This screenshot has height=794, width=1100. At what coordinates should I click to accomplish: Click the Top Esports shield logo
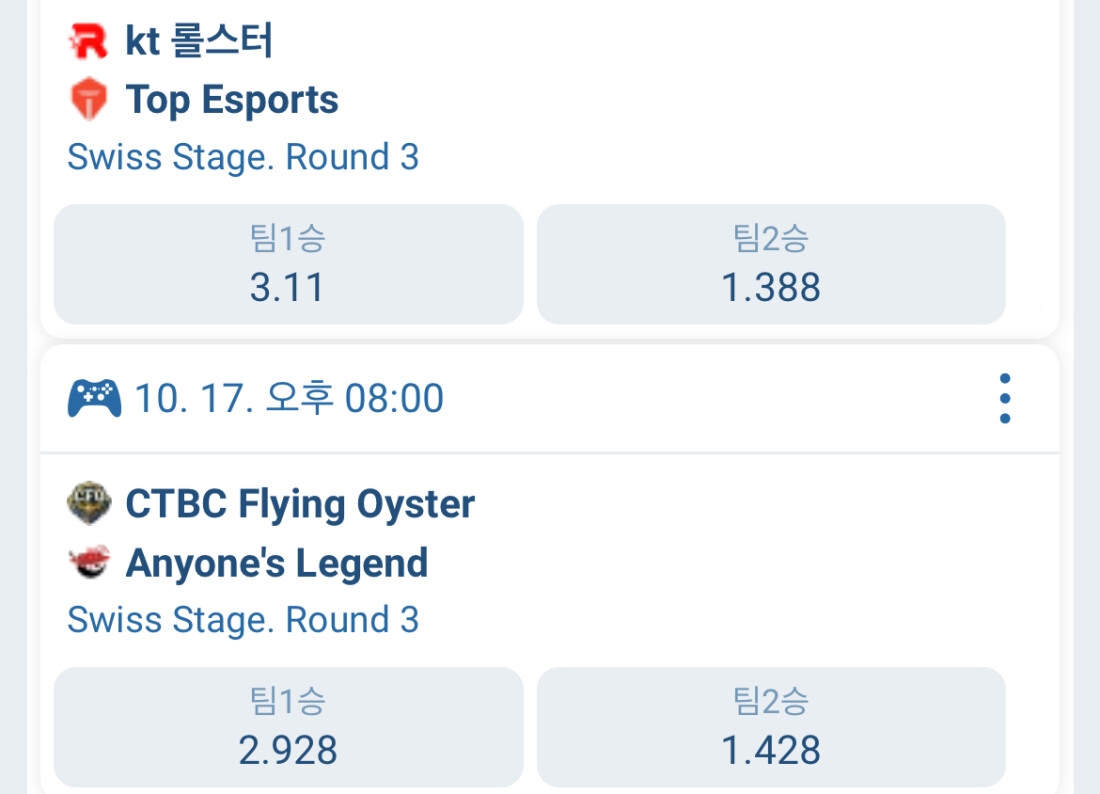pyautogui.click(x=89, y=100)
